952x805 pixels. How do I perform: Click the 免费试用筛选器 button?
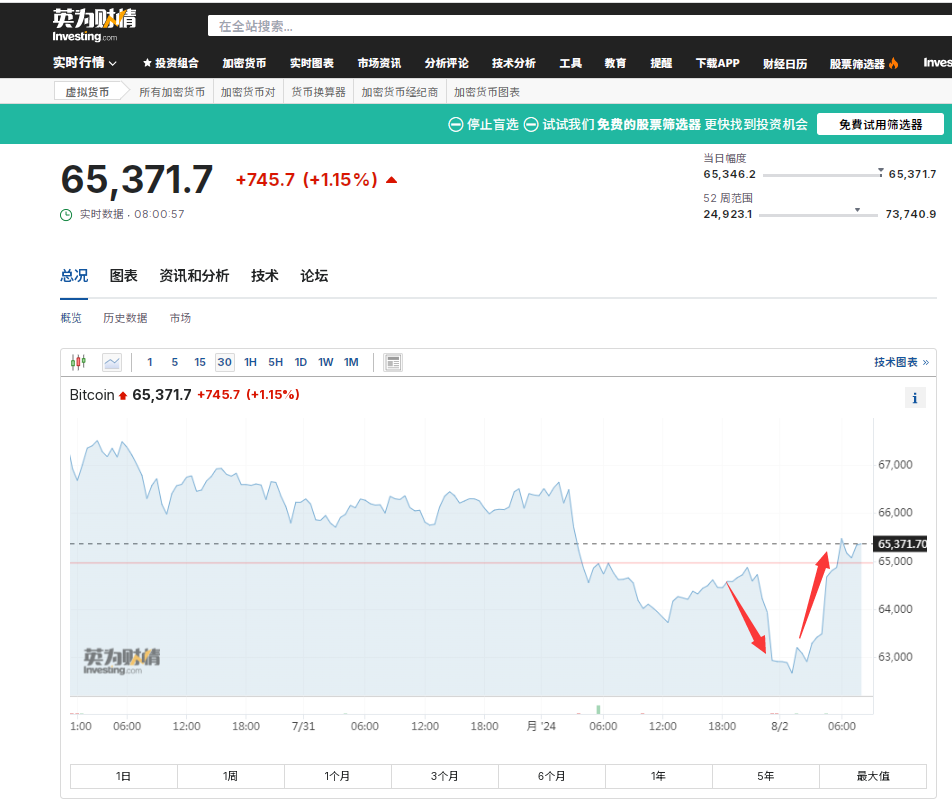(x=880, y=124)
